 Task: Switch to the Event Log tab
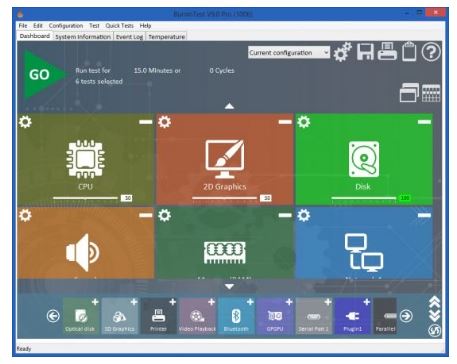tap(129, 37)
